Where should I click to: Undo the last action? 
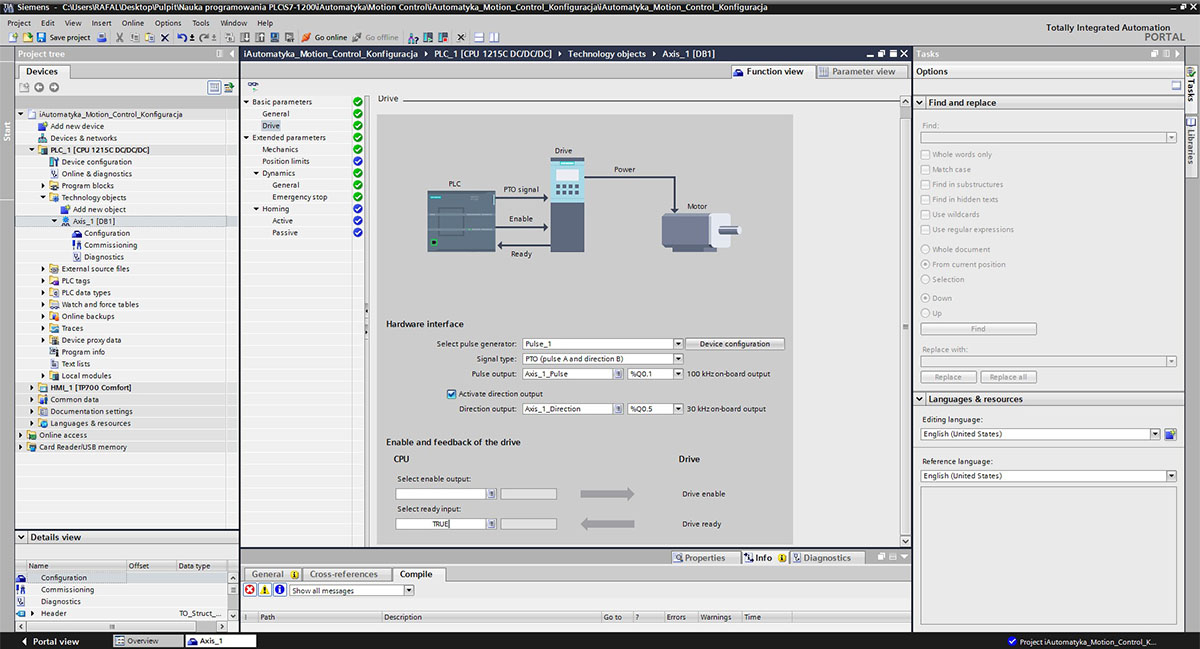[x=181, y=37]
